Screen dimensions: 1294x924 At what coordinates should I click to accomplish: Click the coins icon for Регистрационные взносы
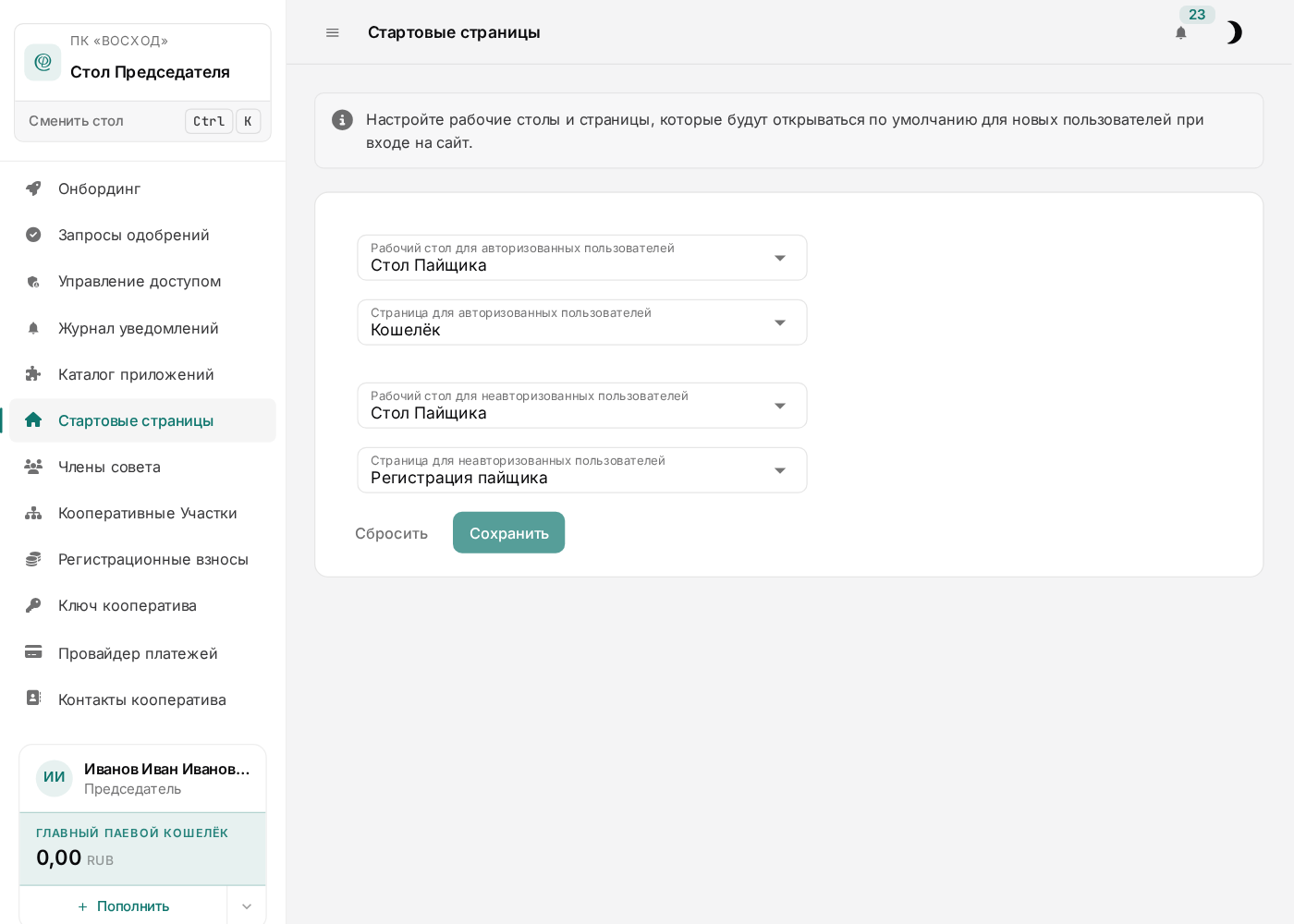[x=33, y=559]
